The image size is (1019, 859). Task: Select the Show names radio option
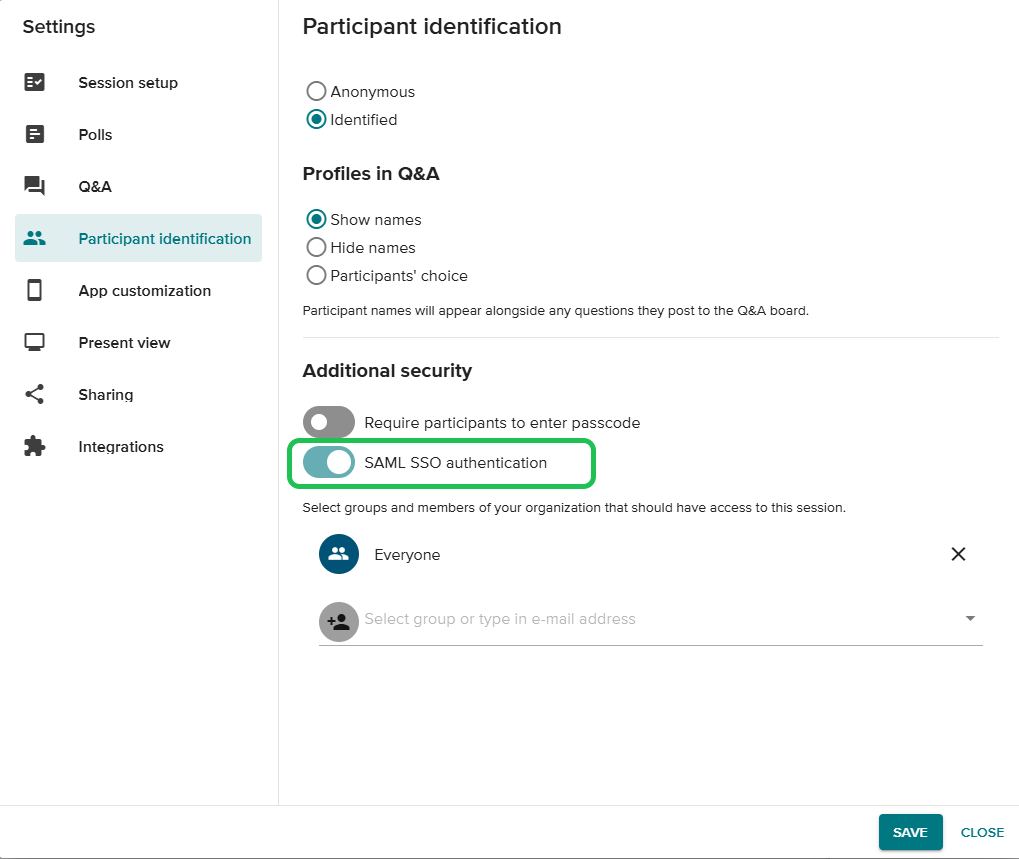click(x=316, y=220)
